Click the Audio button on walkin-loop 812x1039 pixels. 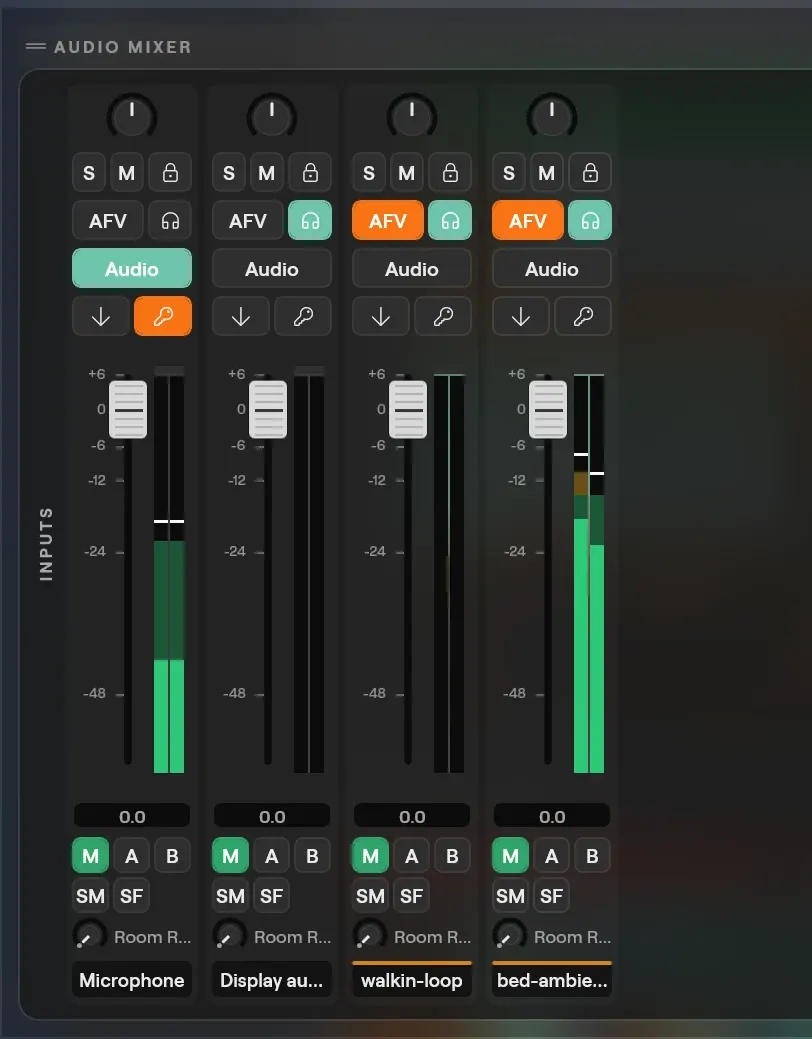(412, 268)
